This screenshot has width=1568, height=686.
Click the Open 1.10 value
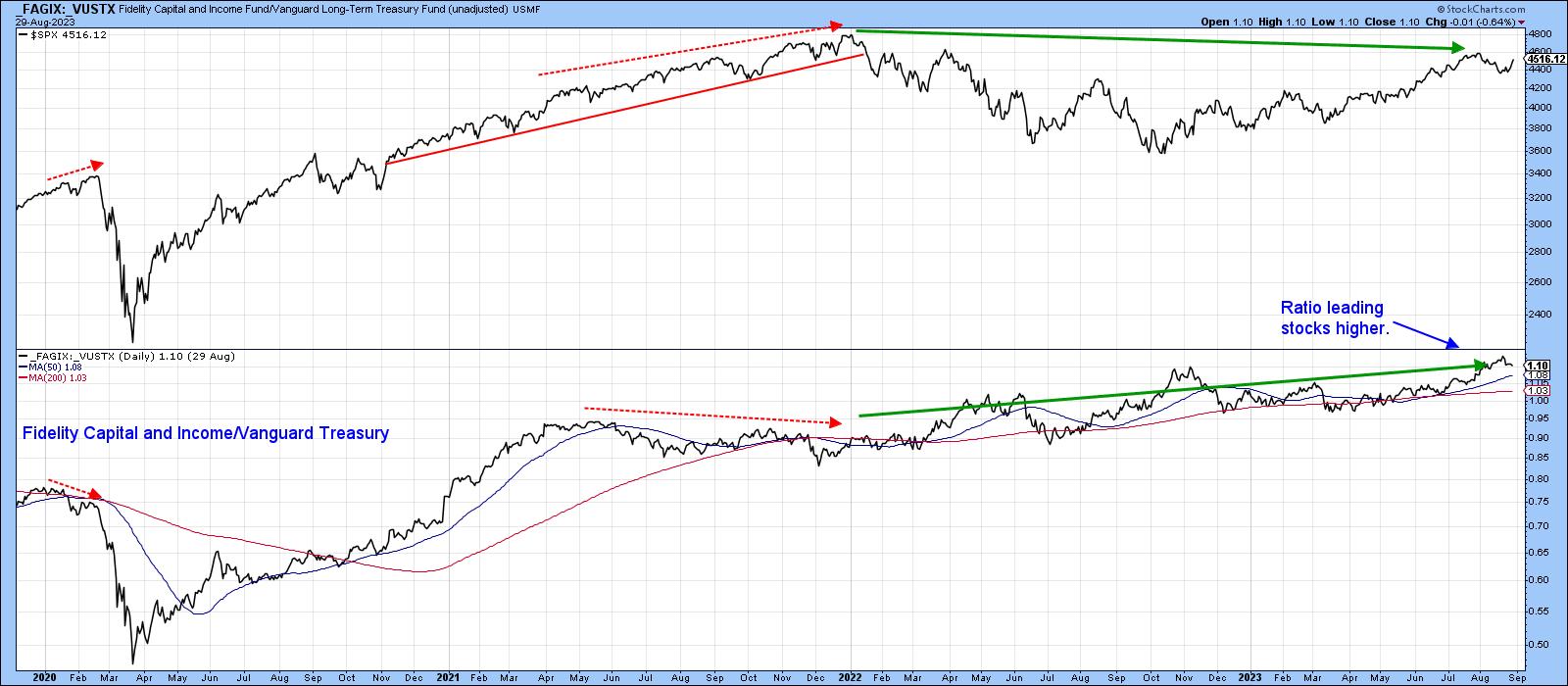point(1225,21)
